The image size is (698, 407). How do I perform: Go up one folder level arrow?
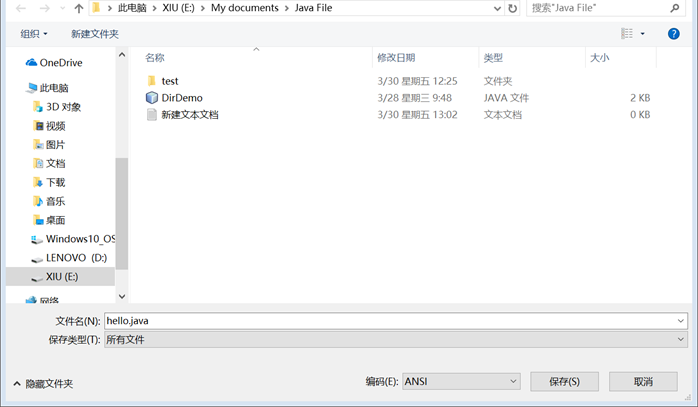[x=79, y=8]
